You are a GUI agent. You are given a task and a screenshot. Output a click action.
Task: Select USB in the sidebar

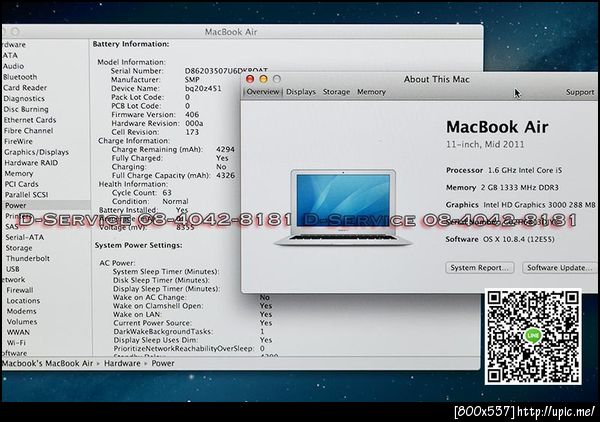pyautogui.click(x=13, y=269)
